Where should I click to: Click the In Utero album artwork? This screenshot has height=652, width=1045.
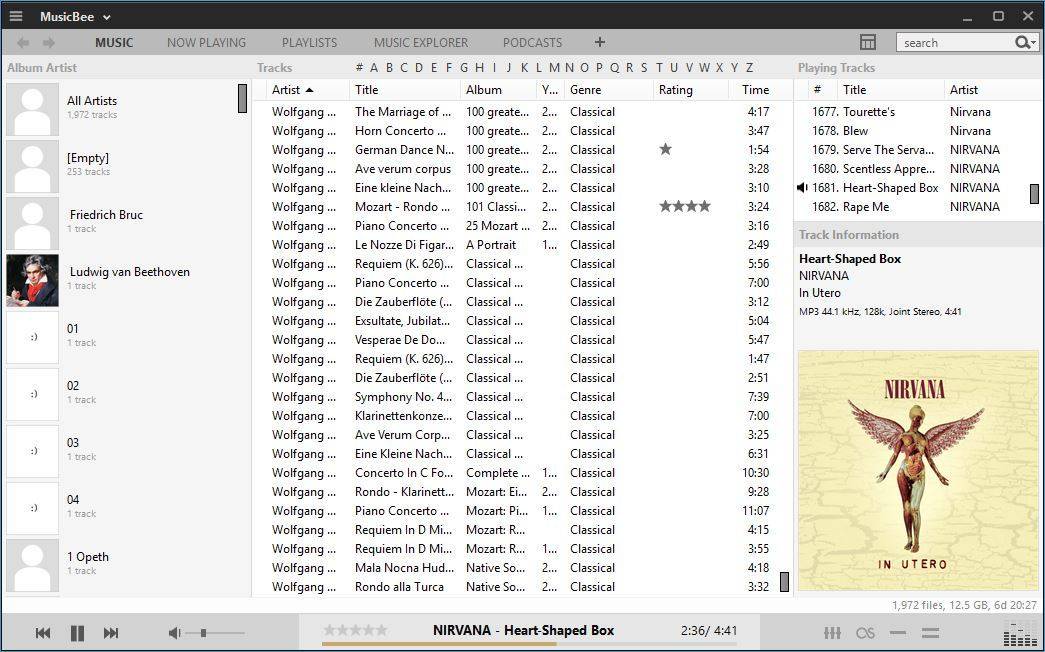[918, 471]
